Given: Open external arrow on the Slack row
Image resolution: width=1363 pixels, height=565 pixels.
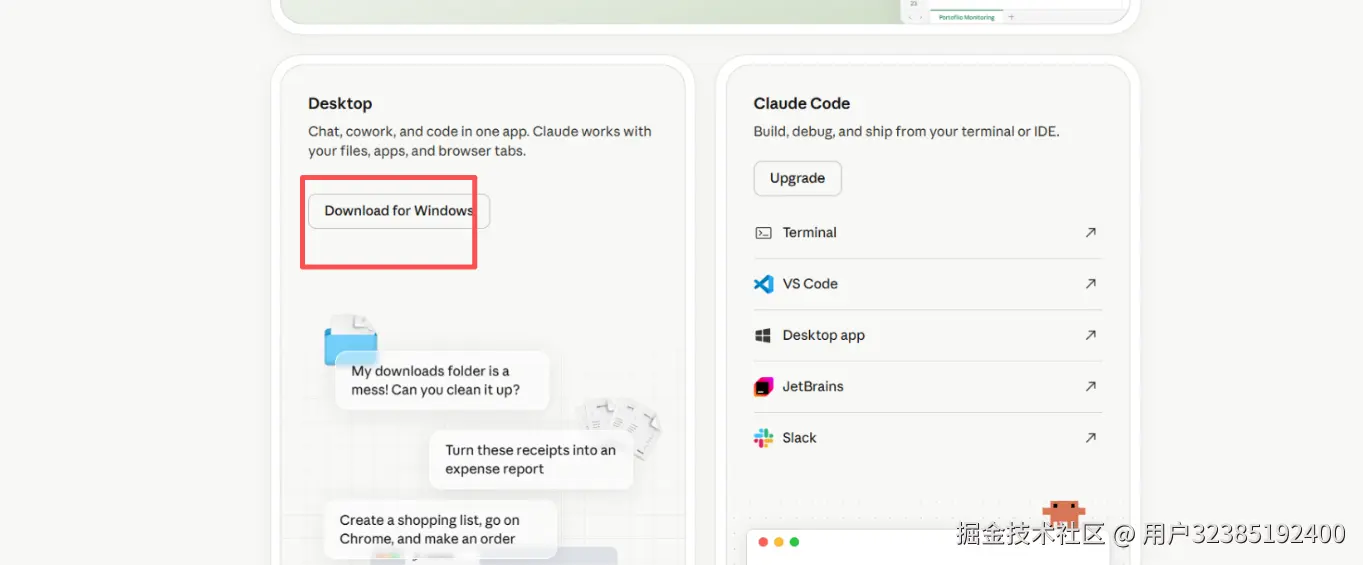Looking at the screenshot, I should [x=1090, y=437].
